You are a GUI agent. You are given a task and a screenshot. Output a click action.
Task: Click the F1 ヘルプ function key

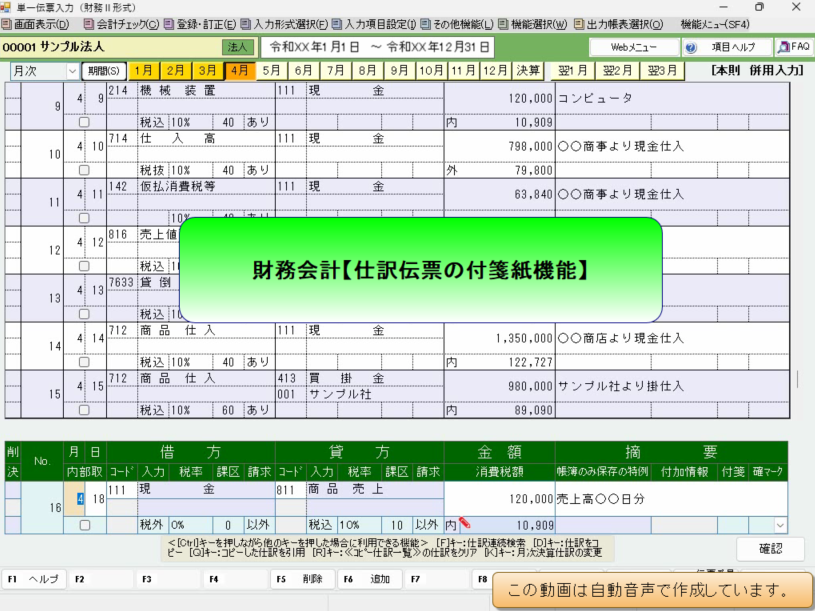[34, 579]
